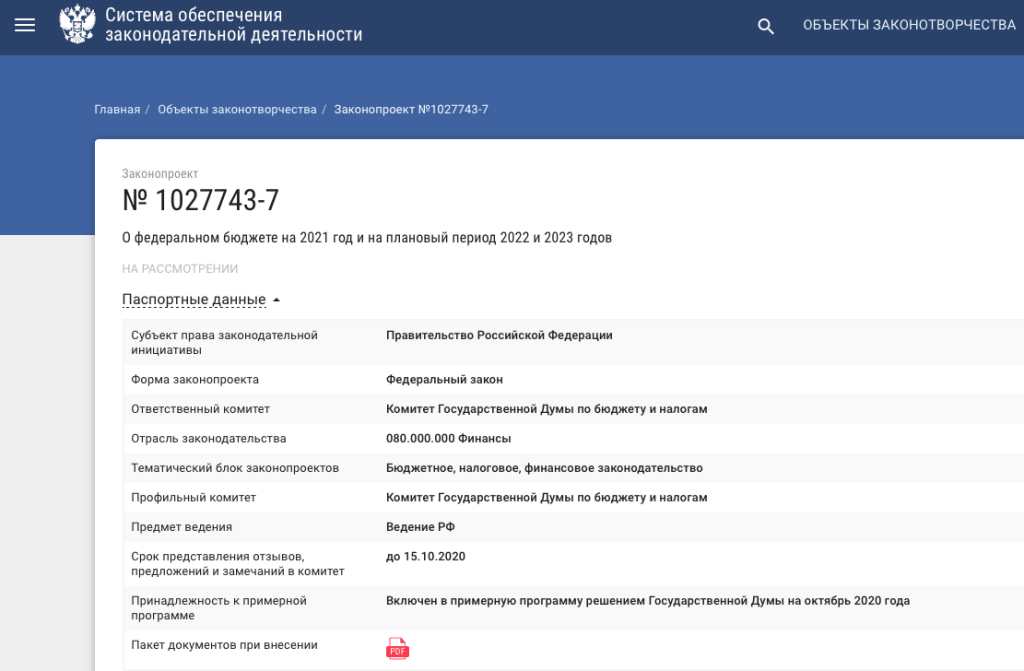Click the НА РАССМОТРЕНИИ status label
The image size is (1024, 671).
click(x=180, y=269)
